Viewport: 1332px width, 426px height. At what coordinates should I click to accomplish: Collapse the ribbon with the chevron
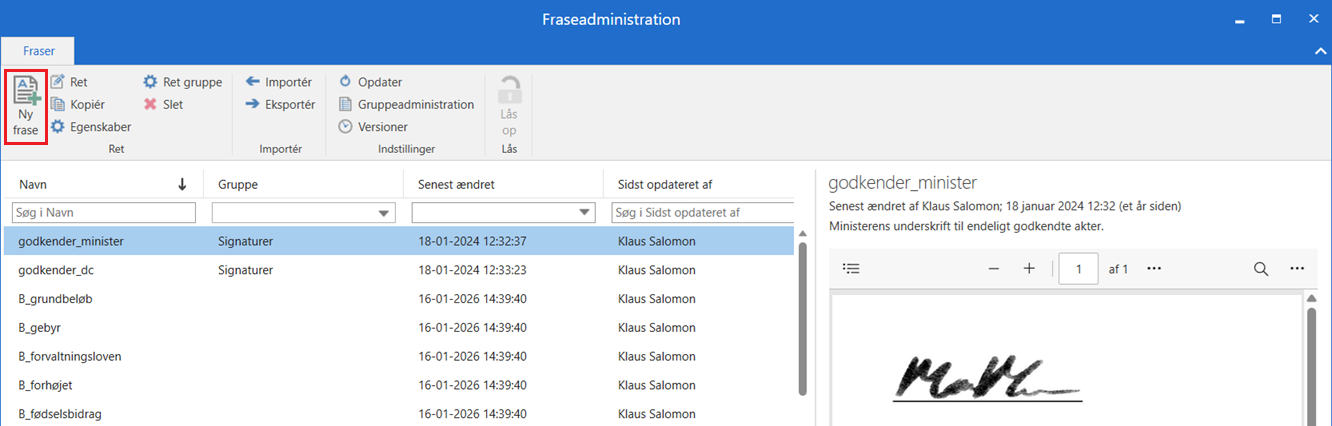click(1319, 50)
